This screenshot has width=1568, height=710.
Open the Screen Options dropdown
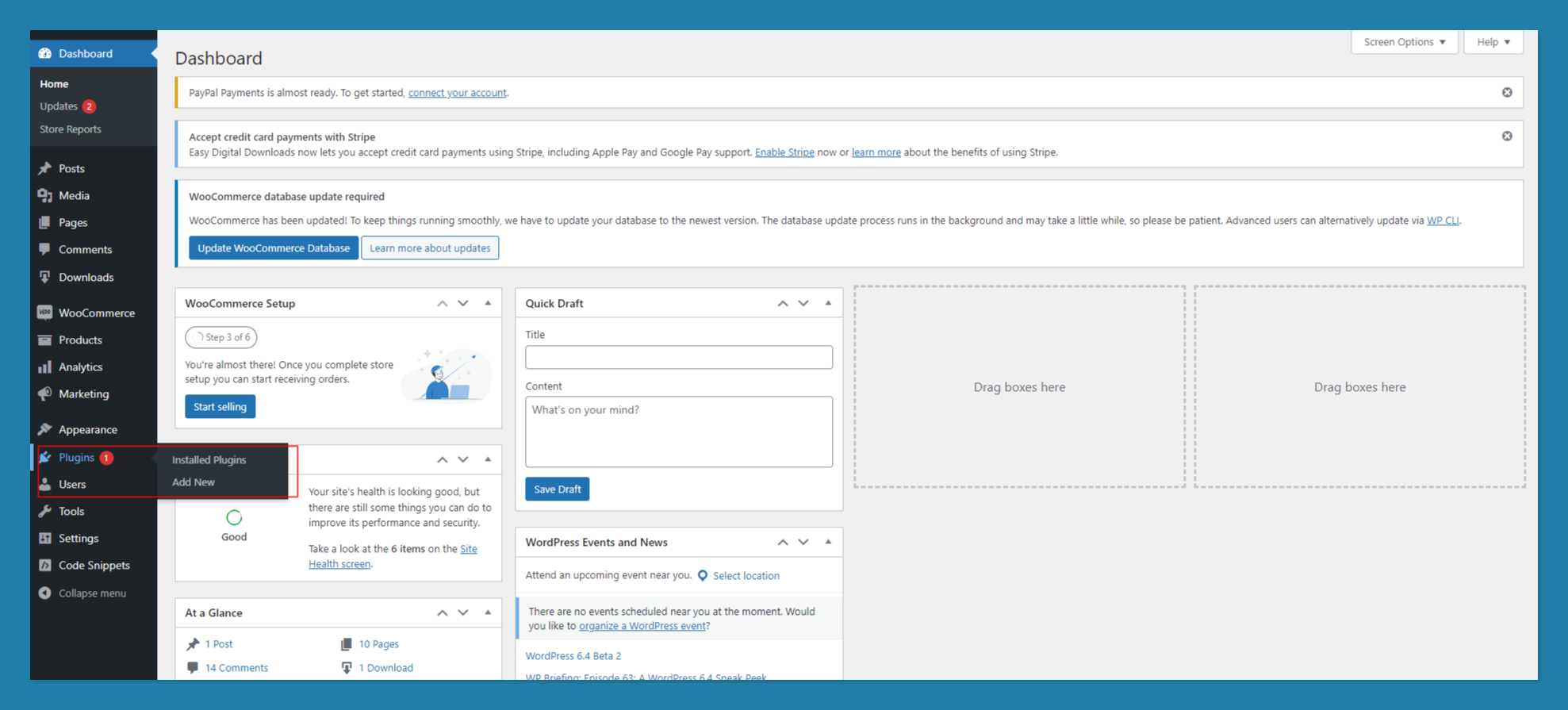[x=1404, y=42]
